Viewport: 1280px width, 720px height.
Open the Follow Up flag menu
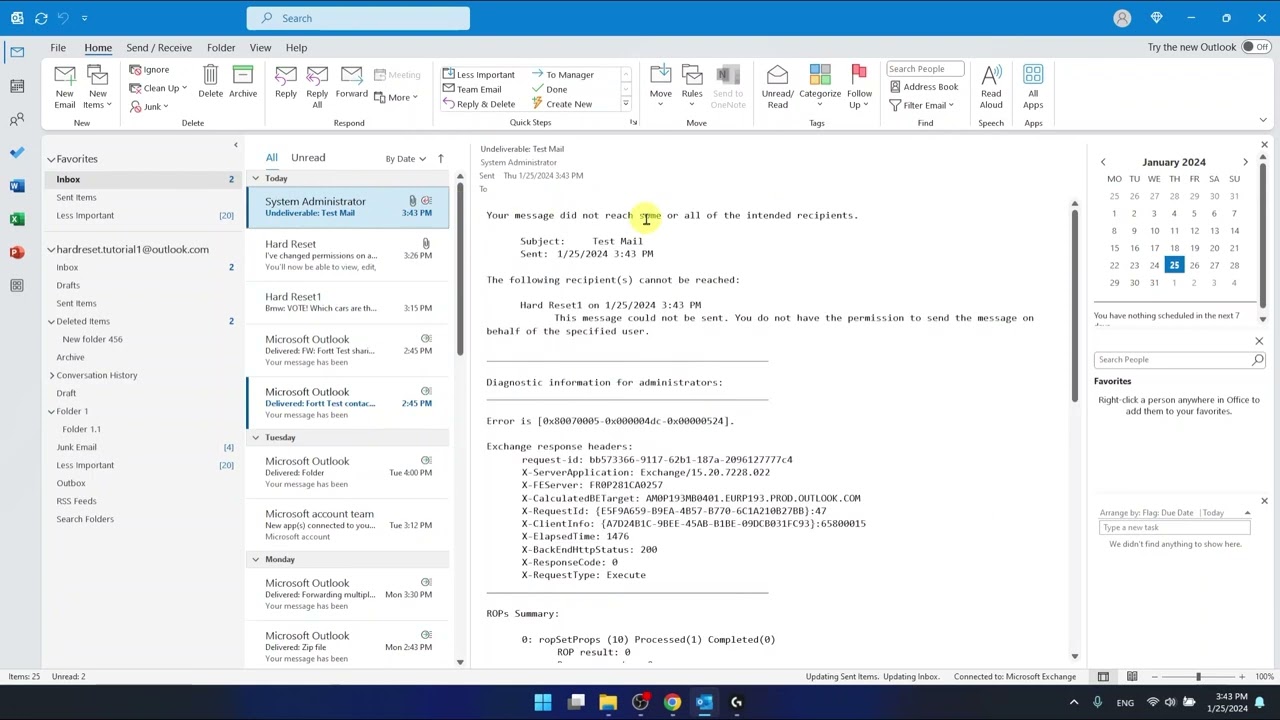click(859, 88)
